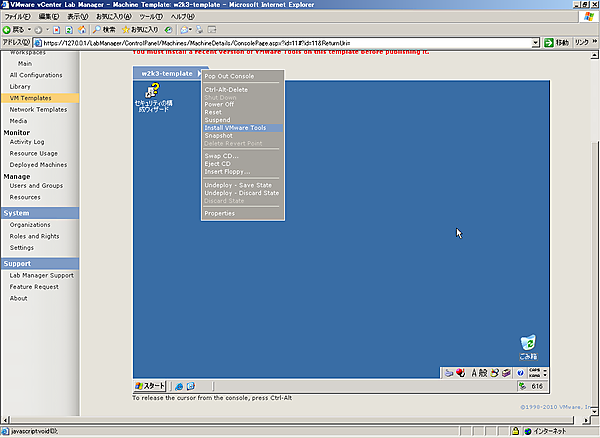600x438 pixels.
Task: Choose Snapshot from the console menu
Action: [218, 136]
